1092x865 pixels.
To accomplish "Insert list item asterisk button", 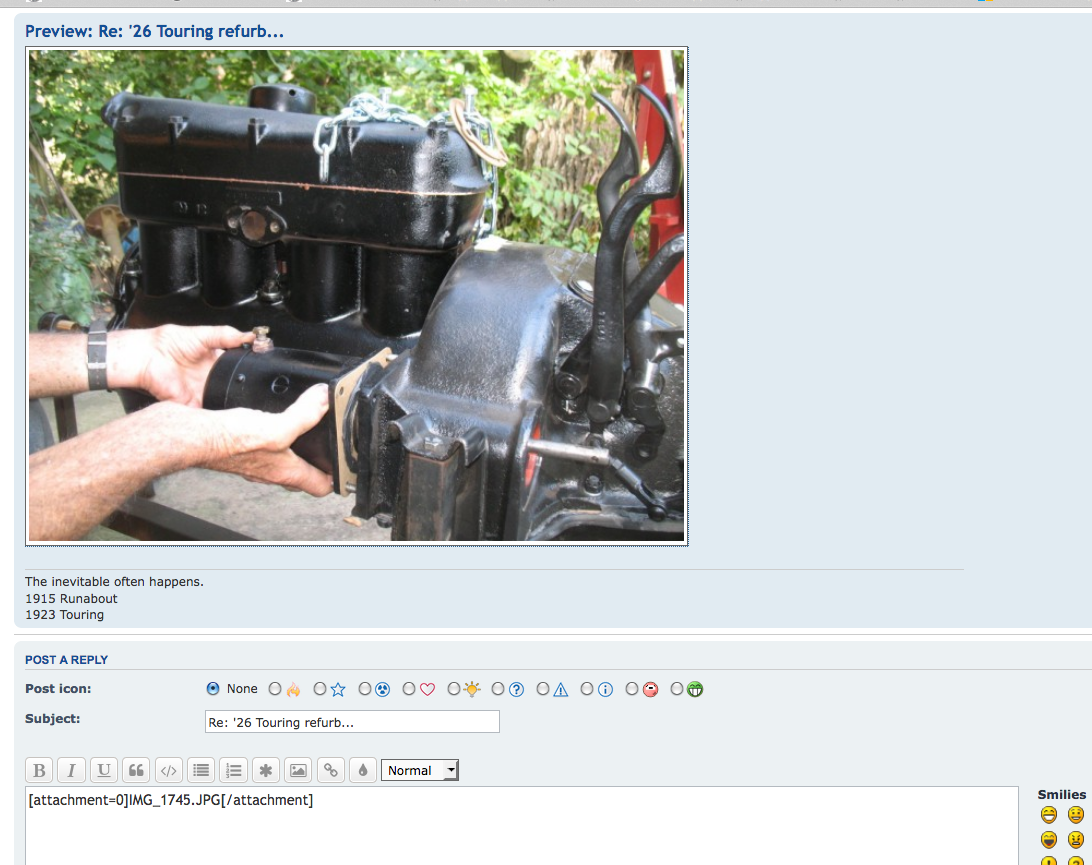I will (x=265, y=770).
